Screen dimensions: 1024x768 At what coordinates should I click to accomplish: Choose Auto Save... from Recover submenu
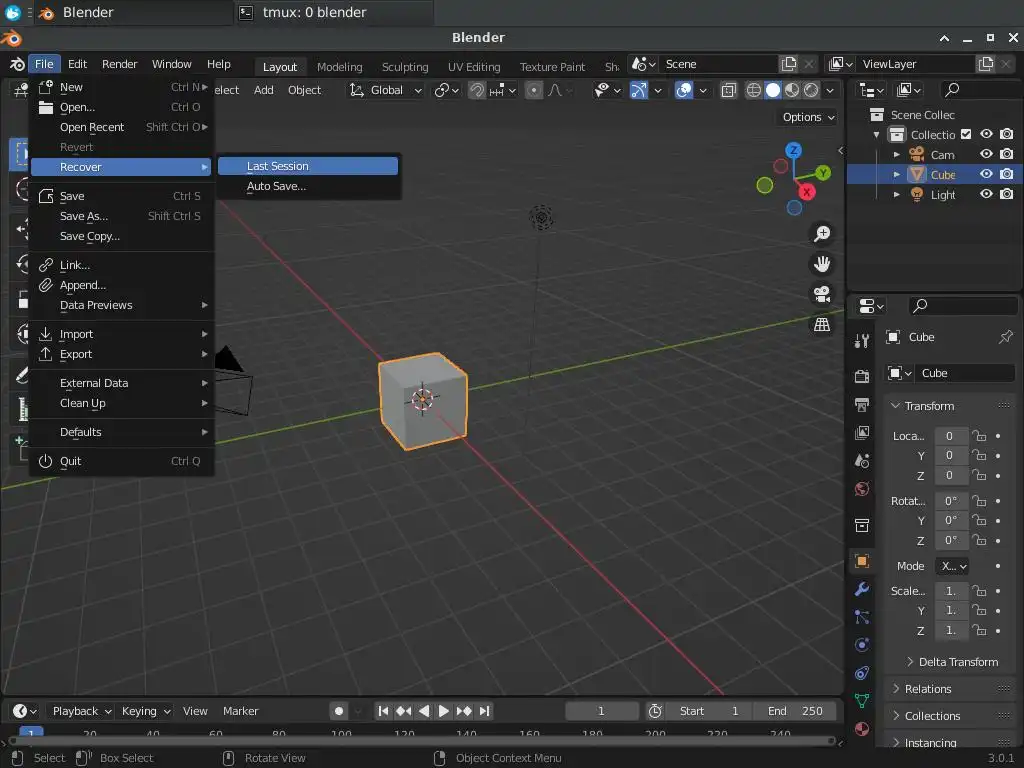[x=308, y=186]
